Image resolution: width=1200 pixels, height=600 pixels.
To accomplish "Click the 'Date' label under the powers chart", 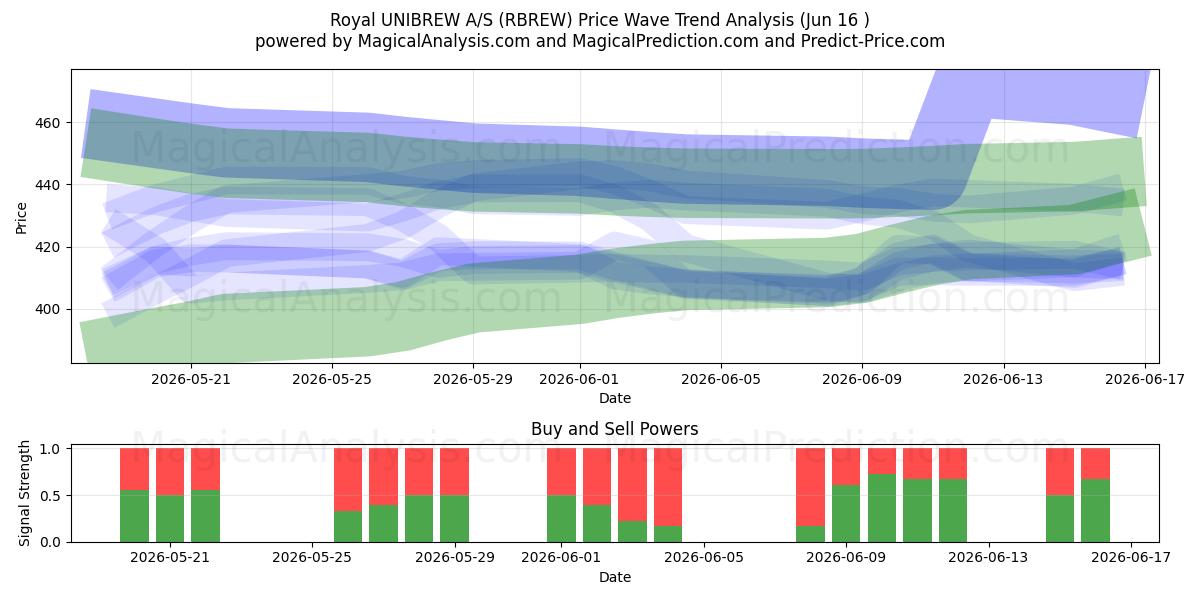I will click(614, 577).
